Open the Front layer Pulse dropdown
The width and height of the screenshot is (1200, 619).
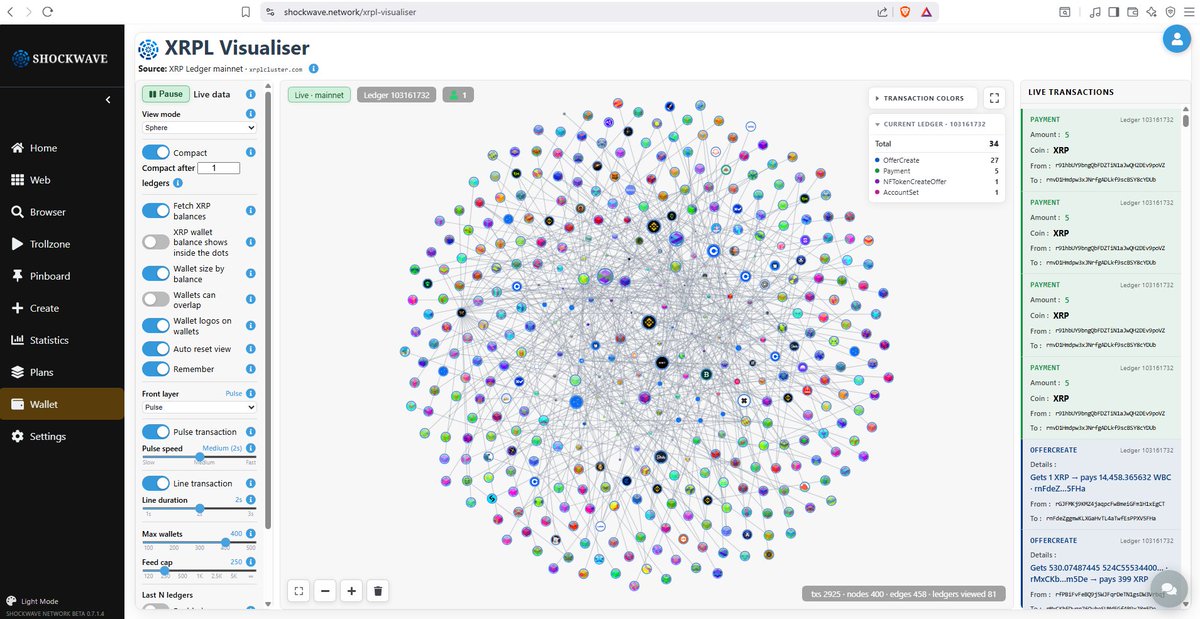pyautogui.click(x=199, y=408)
